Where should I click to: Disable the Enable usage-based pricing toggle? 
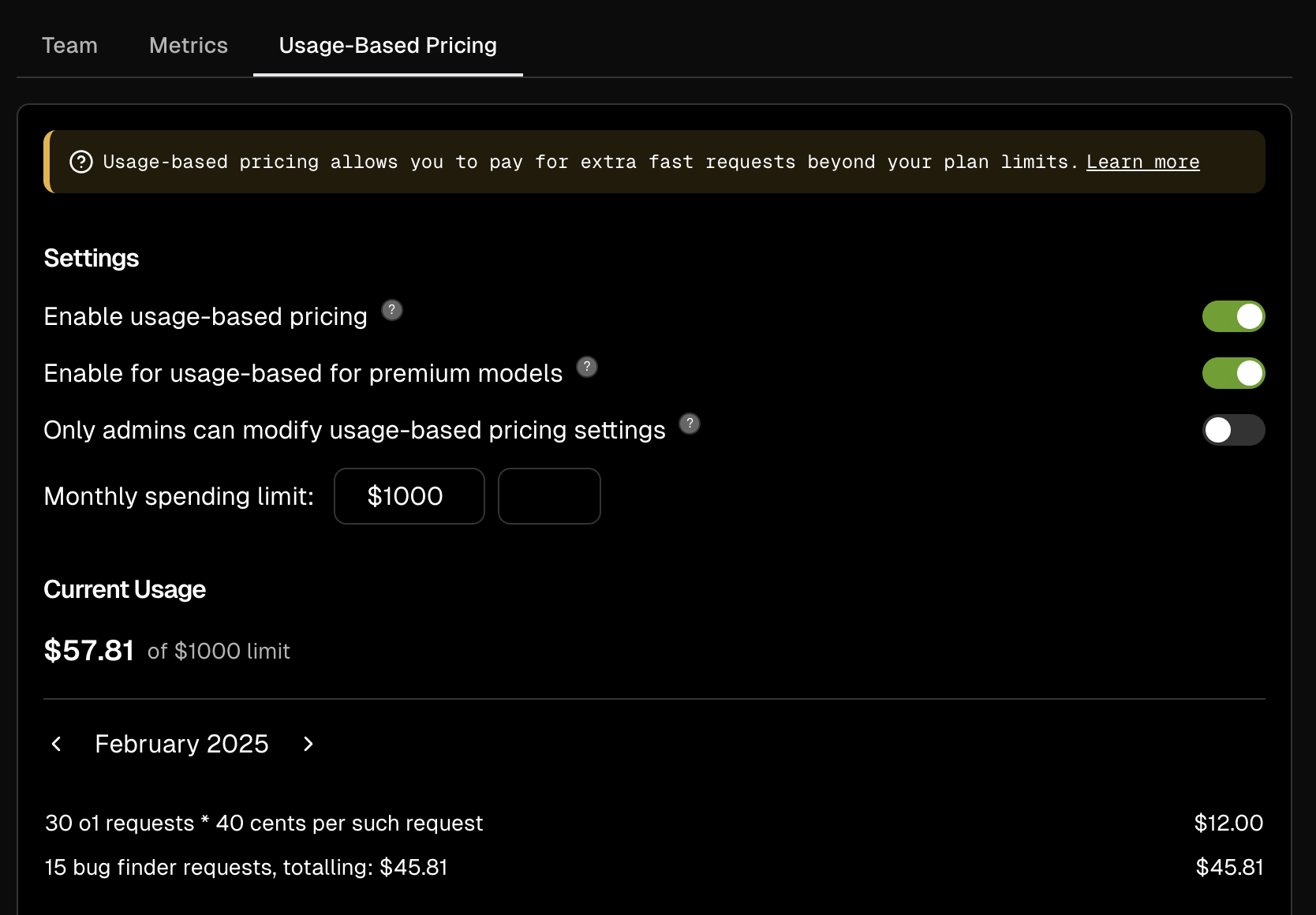tap(1233, 316)
